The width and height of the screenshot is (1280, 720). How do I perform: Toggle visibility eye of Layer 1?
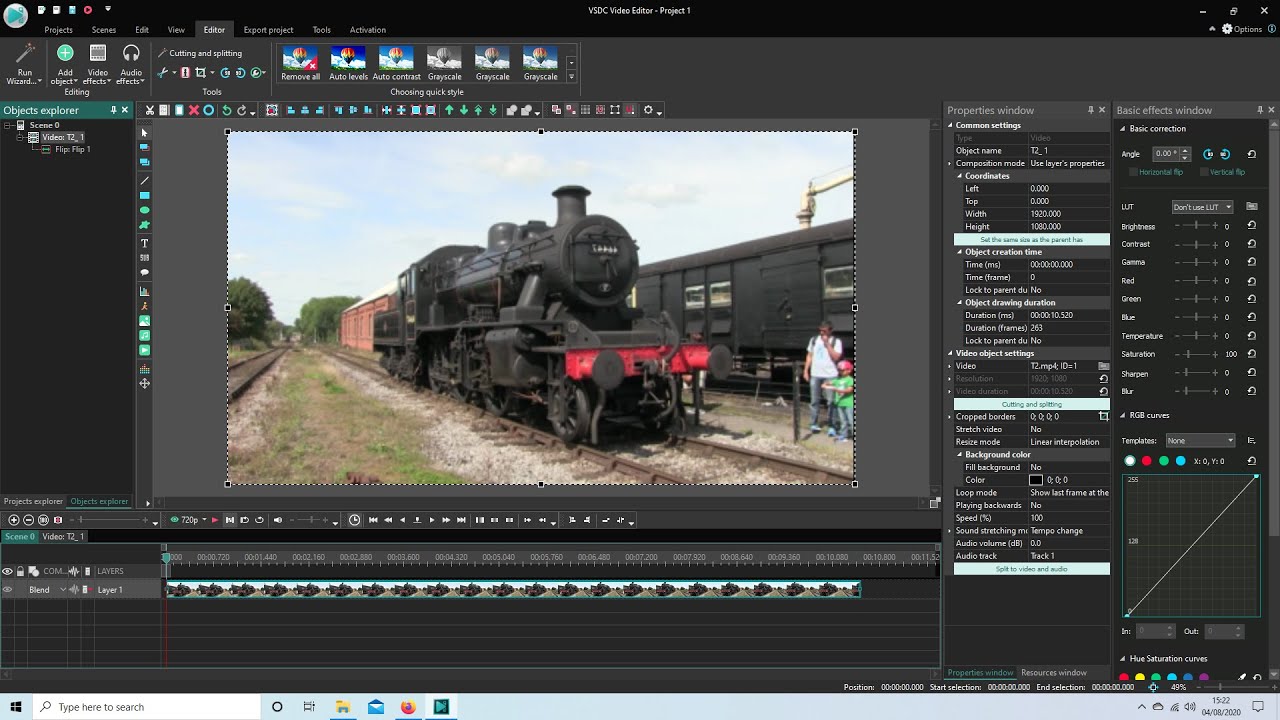[8, 590]
